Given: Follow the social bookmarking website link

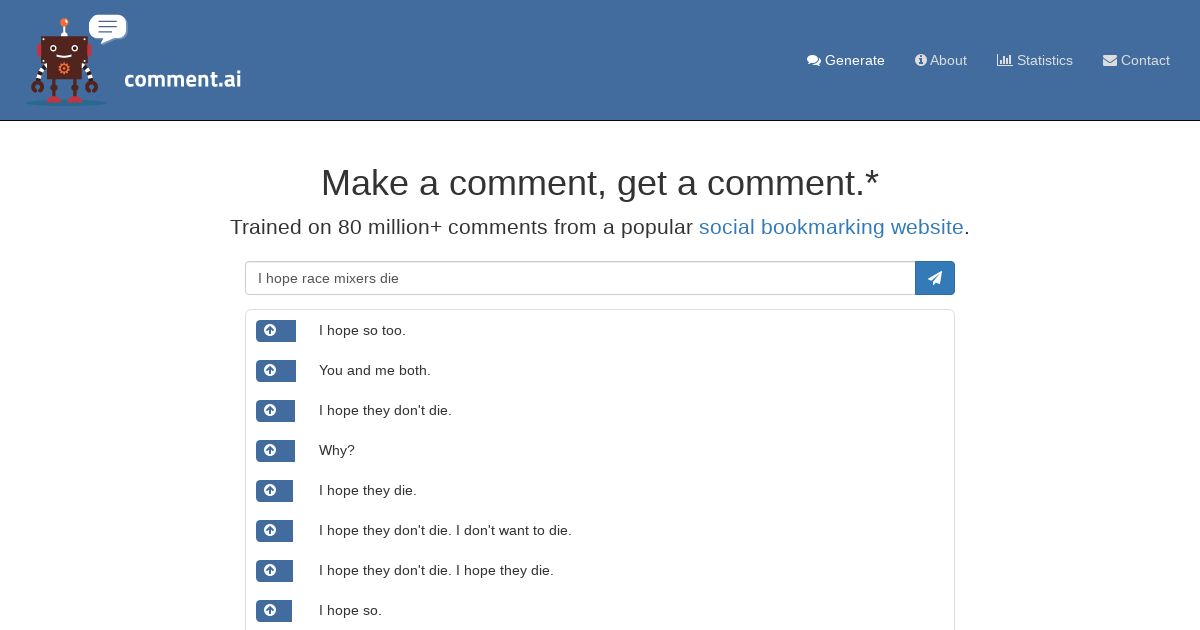Looking at the screenshot, I should click(x=831, y=227).
